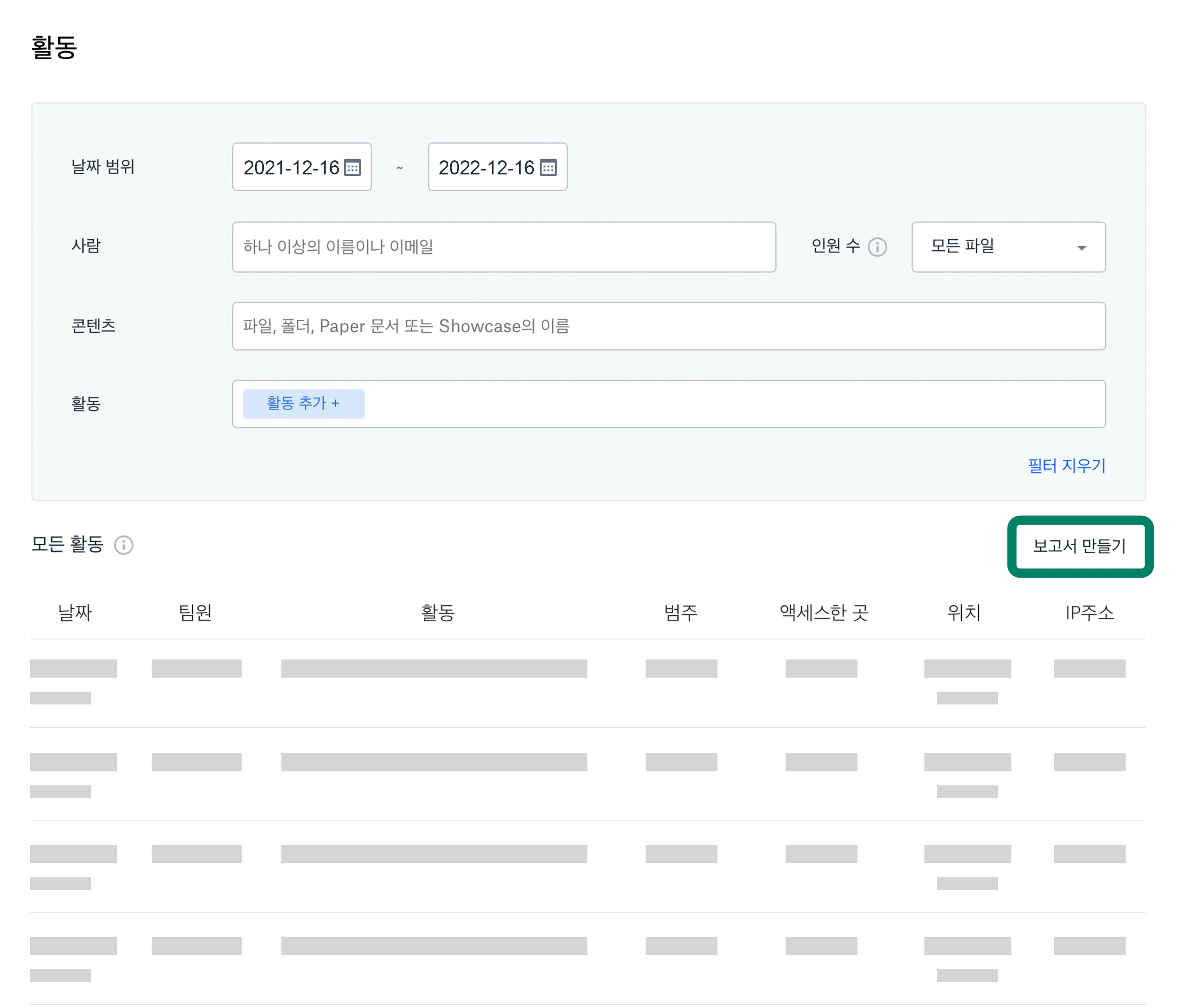Click the 범주 column header

(x=681, y=612)
